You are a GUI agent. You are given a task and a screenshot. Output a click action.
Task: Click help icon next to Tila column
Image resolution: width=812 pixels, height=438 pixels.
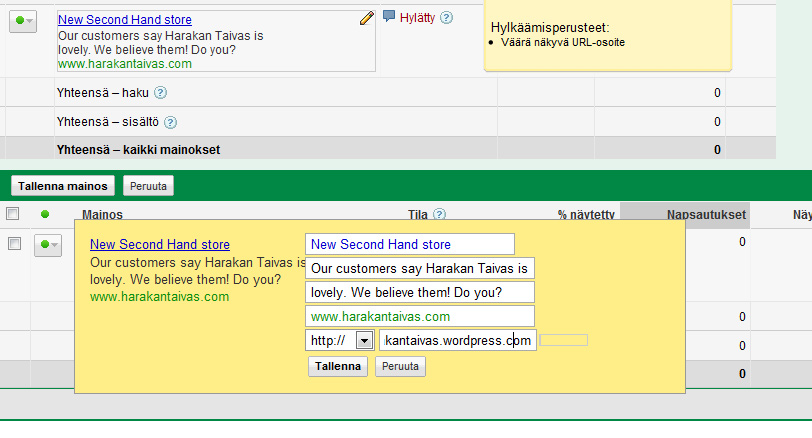point(439,214)
